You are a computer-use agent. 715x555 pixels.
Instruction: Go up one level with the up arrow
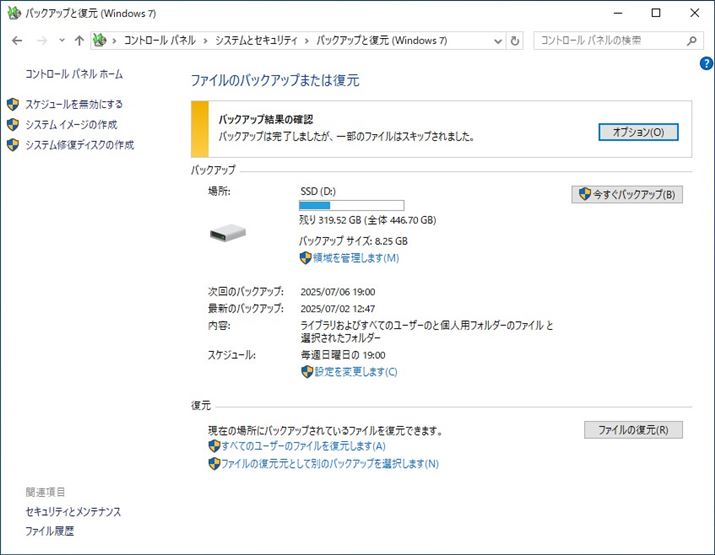point(79,41)
